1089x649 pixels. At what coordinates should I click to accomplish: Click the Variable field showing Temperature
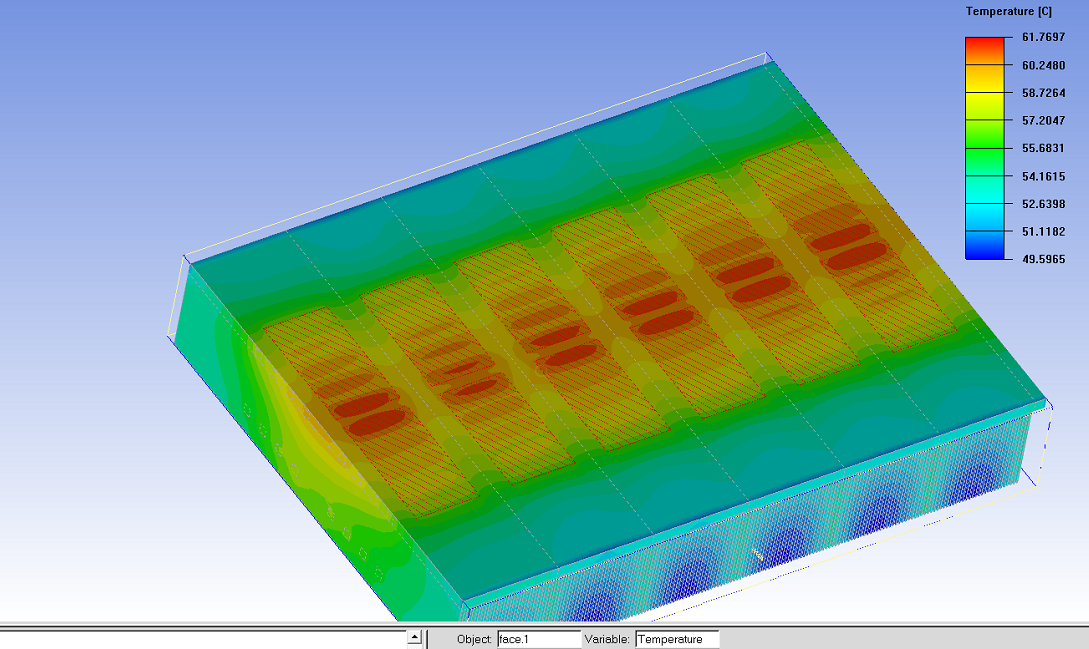click(x=675, y=639)
